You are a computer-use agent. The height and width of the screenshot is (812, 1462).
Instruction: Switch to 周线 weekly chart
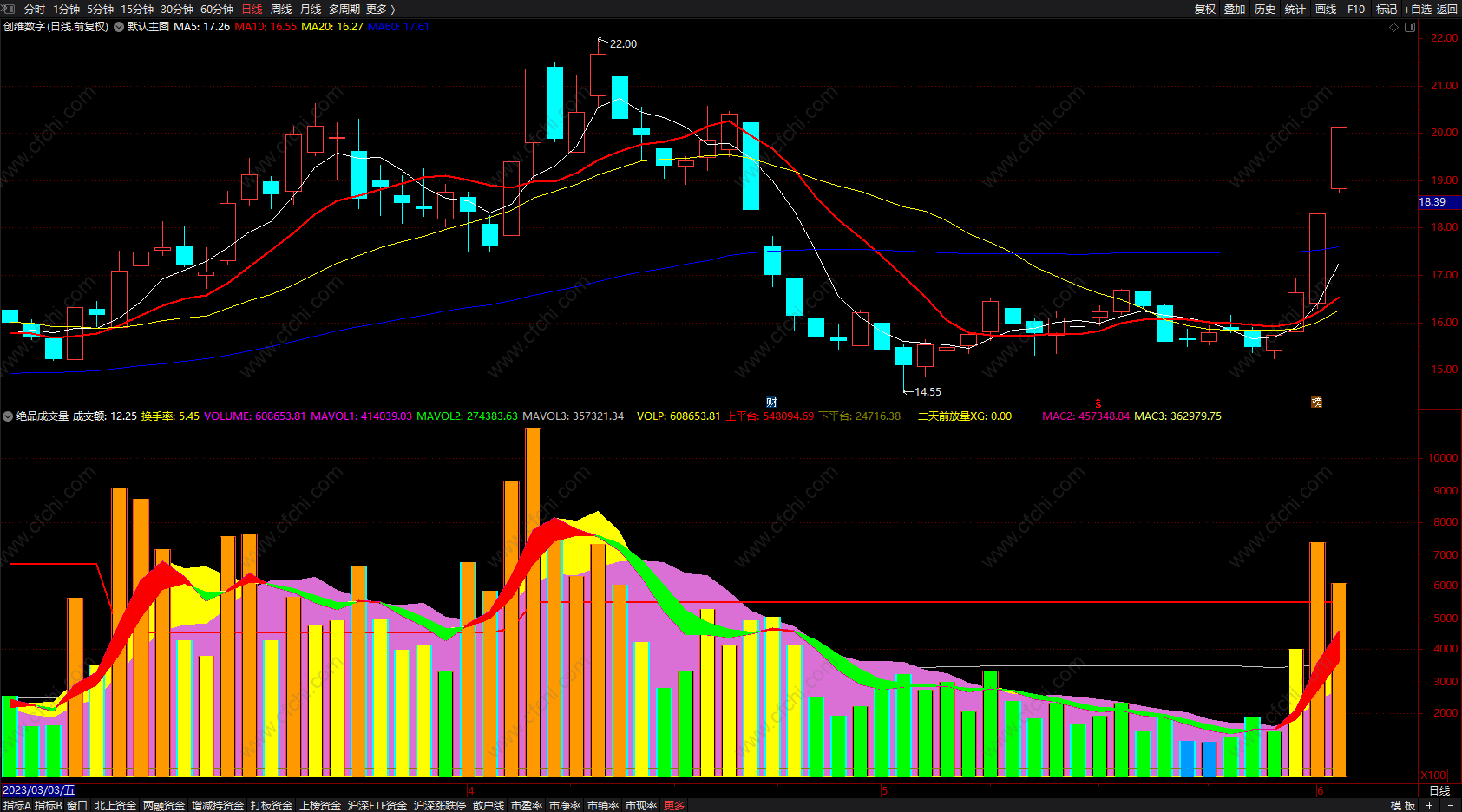coord(281,9)
